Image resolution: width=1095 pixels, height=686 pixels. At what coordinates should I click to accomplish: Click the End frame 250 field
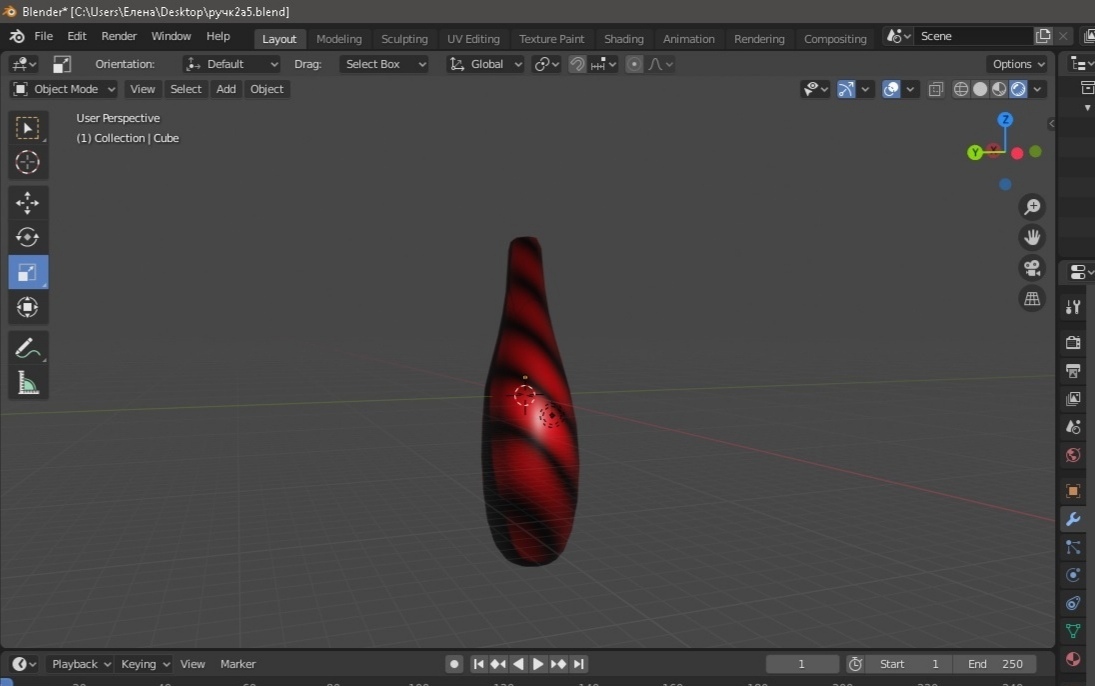[x=995, y=664]
